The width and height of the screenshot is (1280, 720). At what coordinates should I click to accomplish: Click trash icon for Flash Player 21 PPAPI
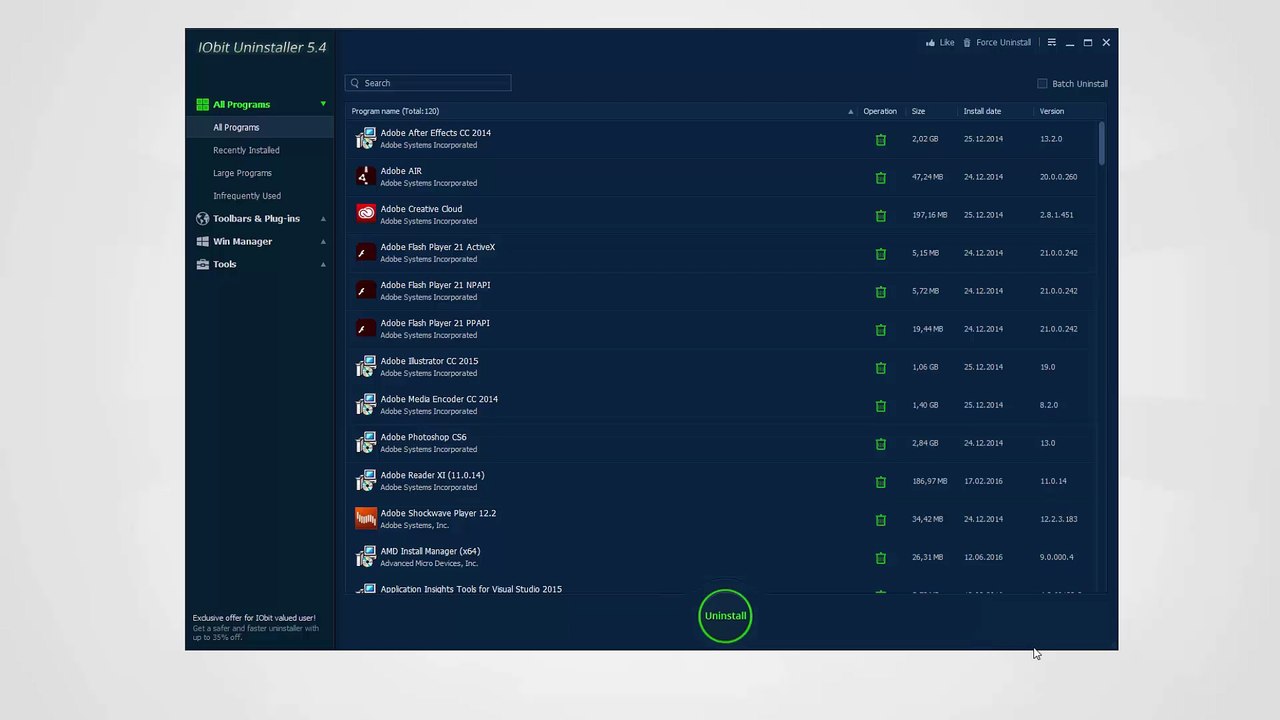pyautogui.click(x=881, y=330)
